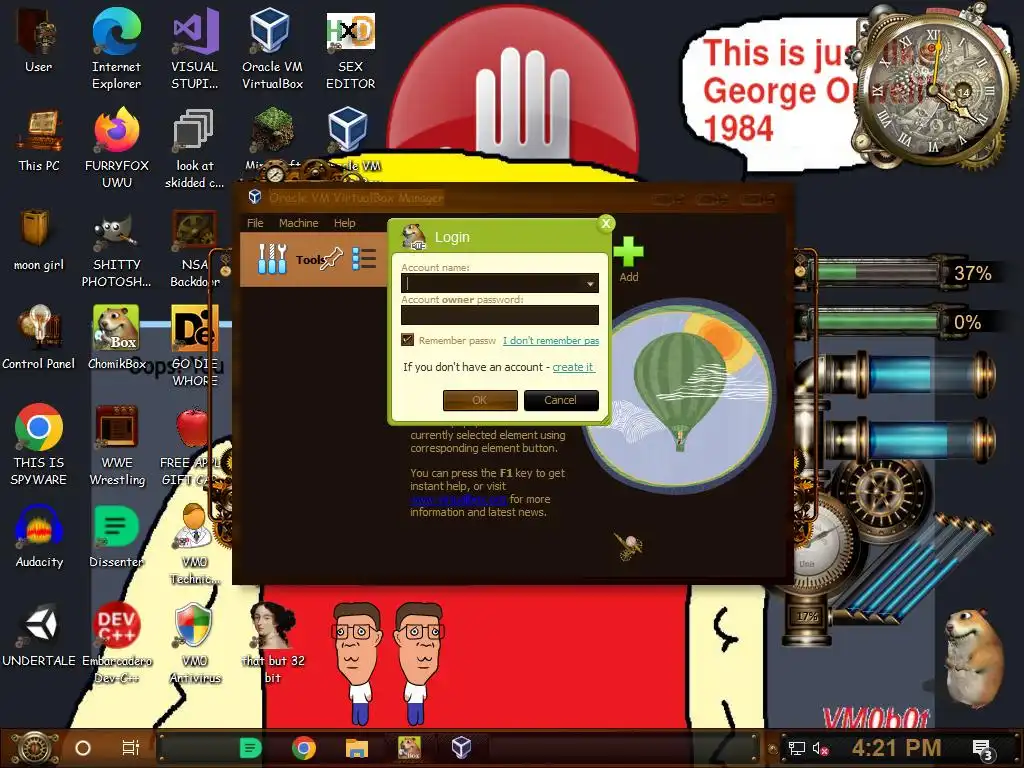This screenshot has width=1024, height=768.
Task: Click the green Add plus icon in VirtualBox
Action: pos(628,252)
